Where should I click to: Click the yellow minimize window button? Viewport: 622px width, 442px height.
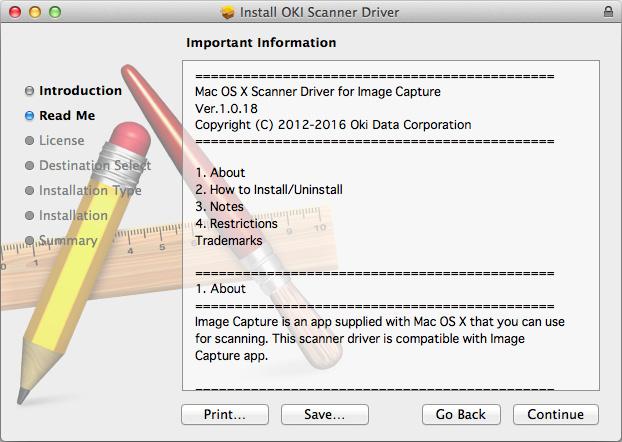point(35,12)
